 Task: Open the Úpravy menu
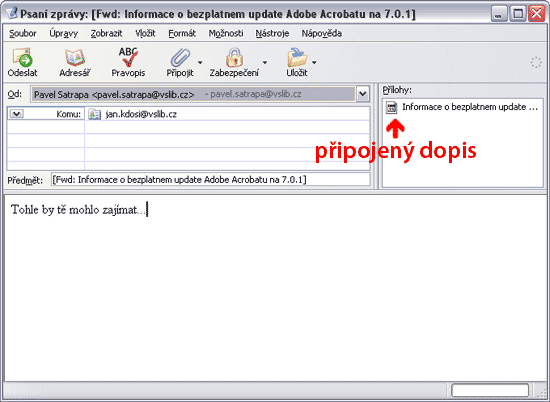[63, 33]
